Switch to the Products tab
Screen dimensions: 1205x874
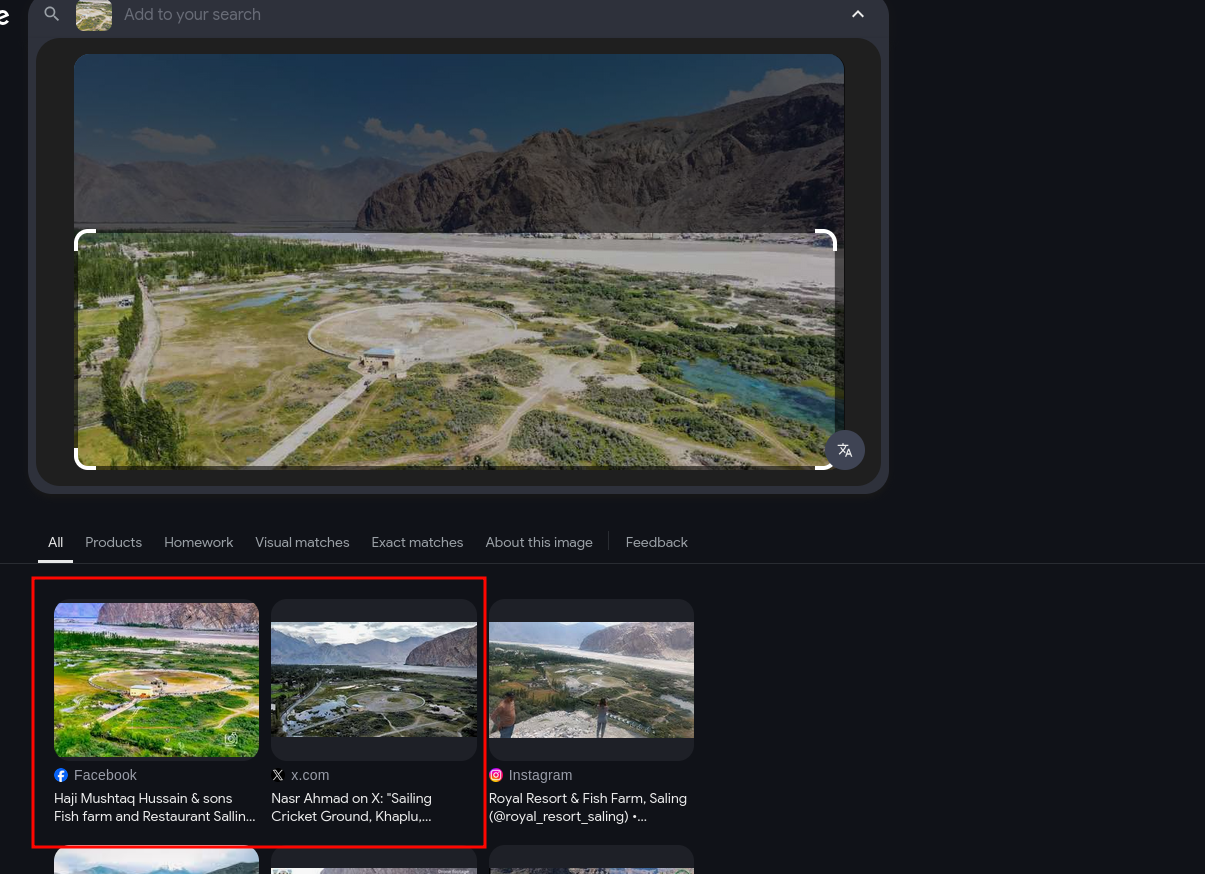(x=113, y=542)
